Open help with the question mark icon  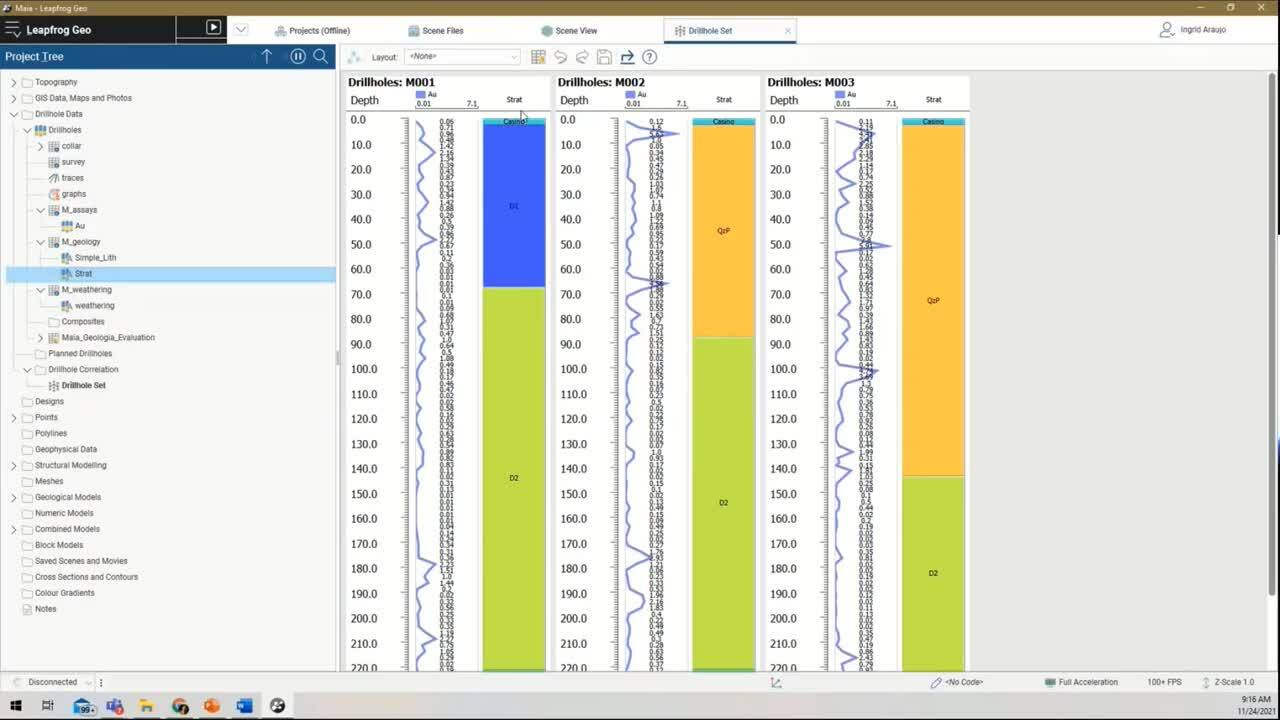650,57
